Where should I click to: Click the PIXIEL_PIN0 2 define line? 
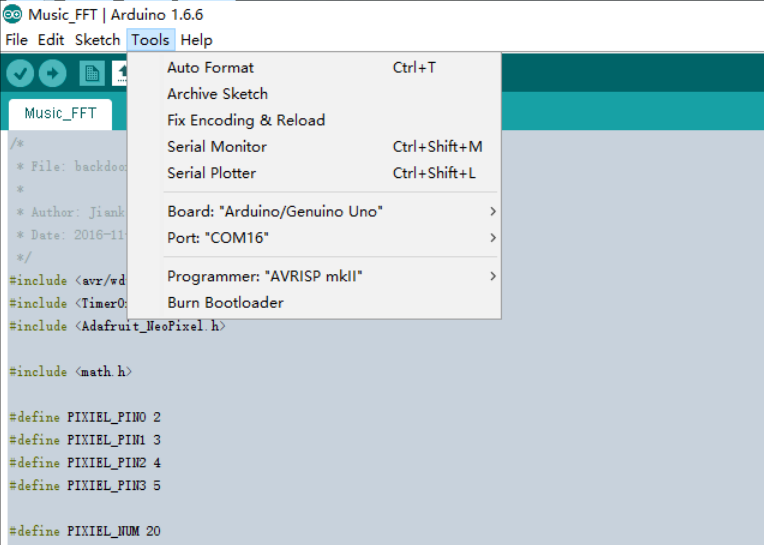(x=85, y=417)
